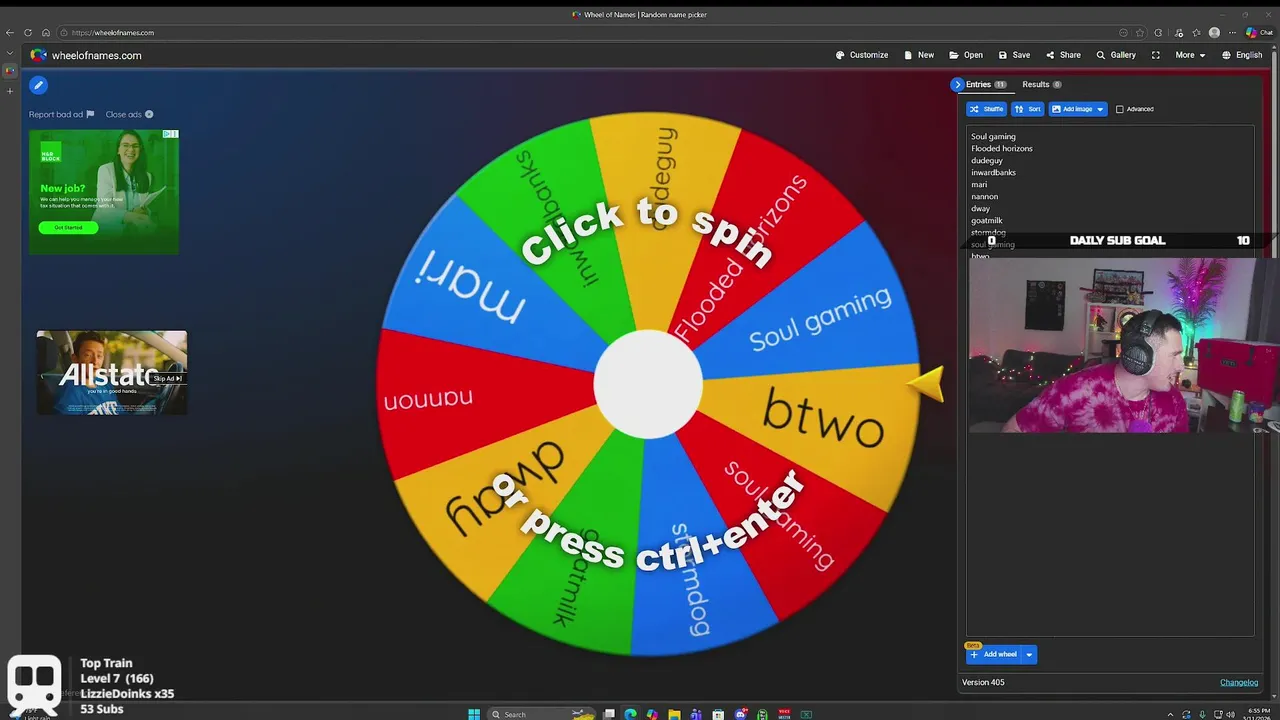Add a new browser tab

[x=10, y=91]
